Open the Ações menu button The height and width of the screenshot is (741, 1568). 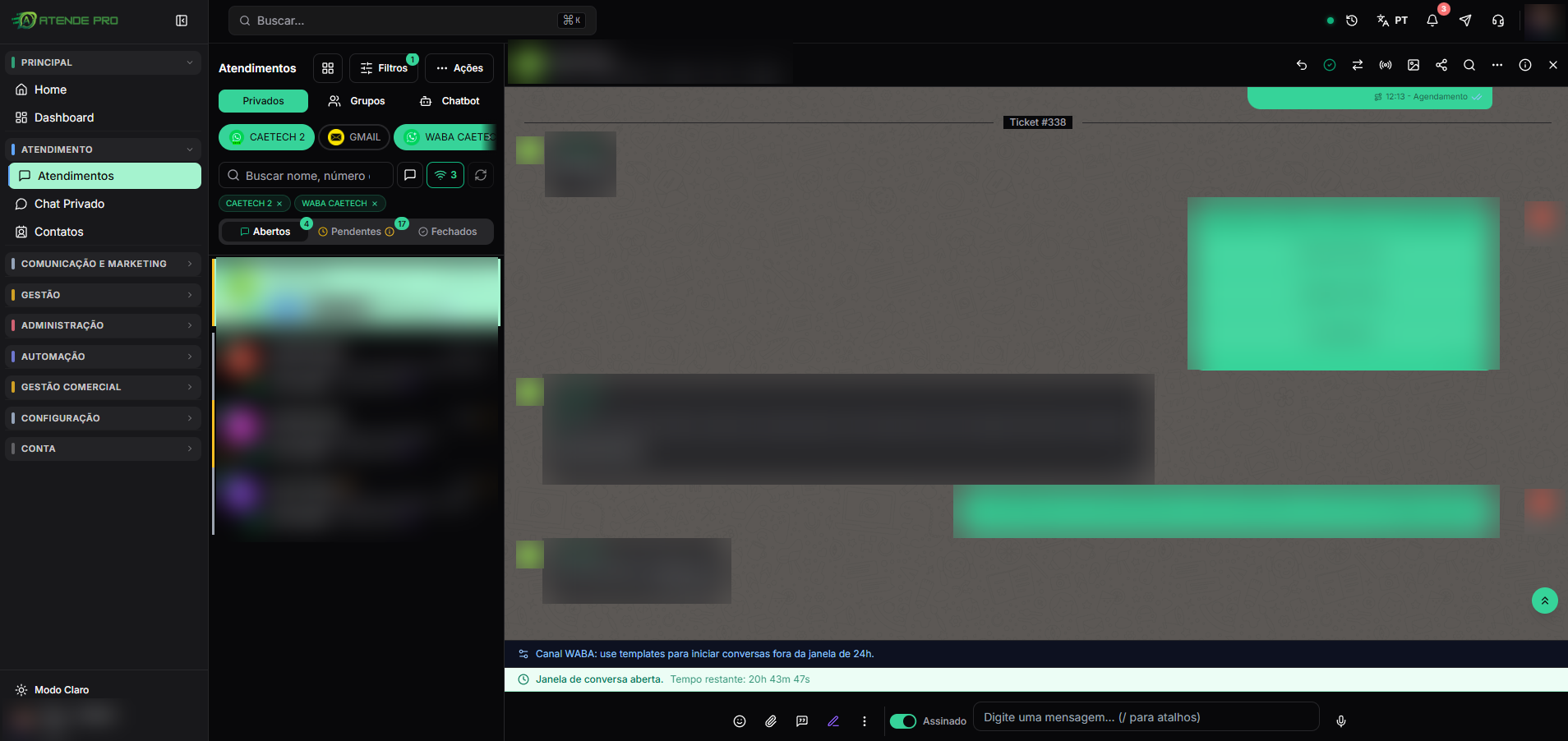pos(459,68)
